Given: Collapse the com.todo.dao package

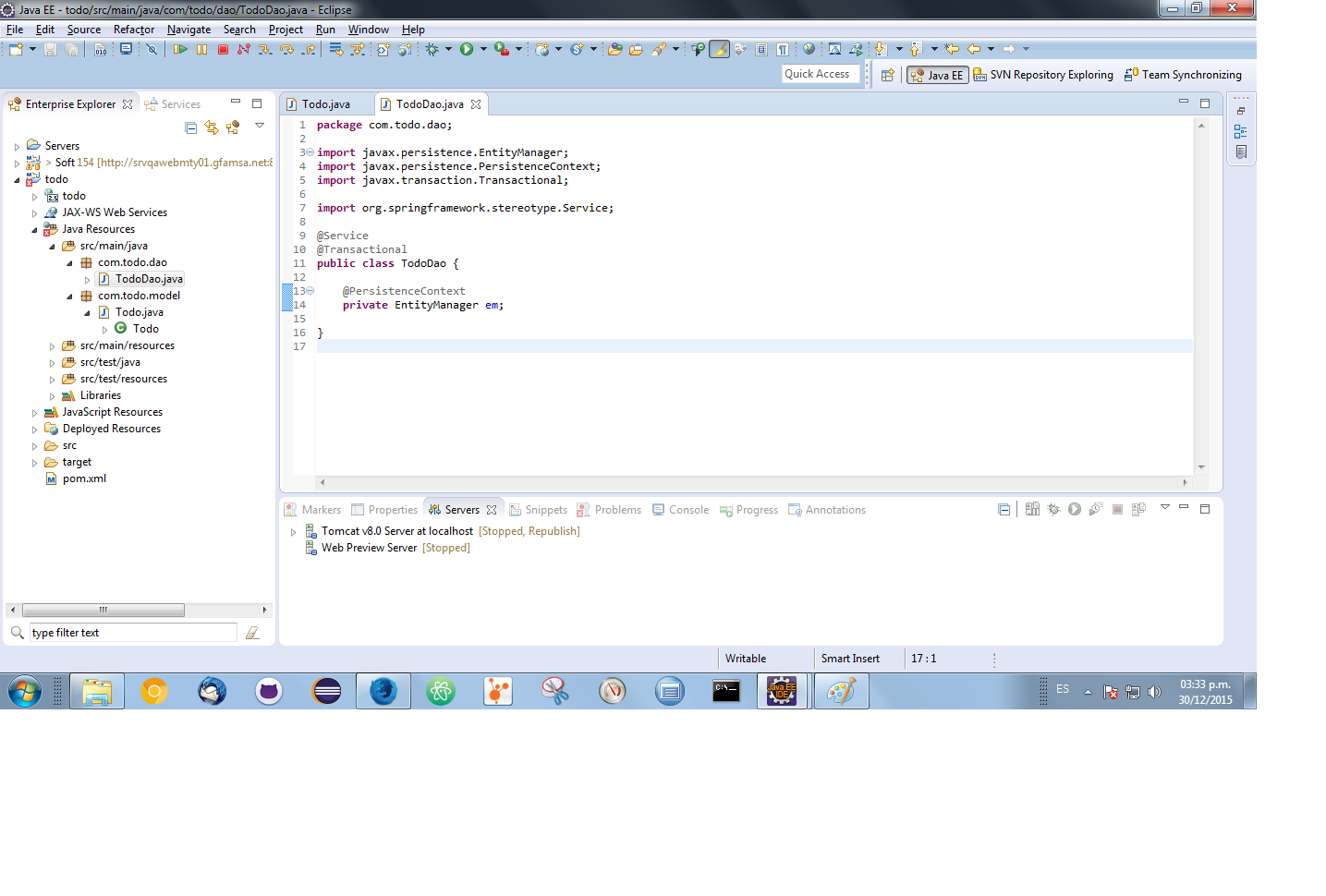Looking at the screenshot, I should (x=69, y=263).
